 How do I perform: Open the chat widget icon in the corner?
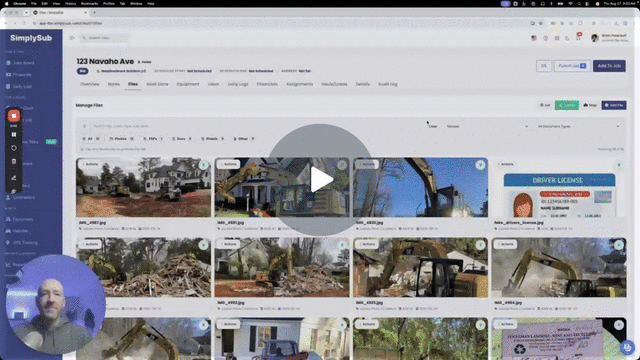coord(627,347)
